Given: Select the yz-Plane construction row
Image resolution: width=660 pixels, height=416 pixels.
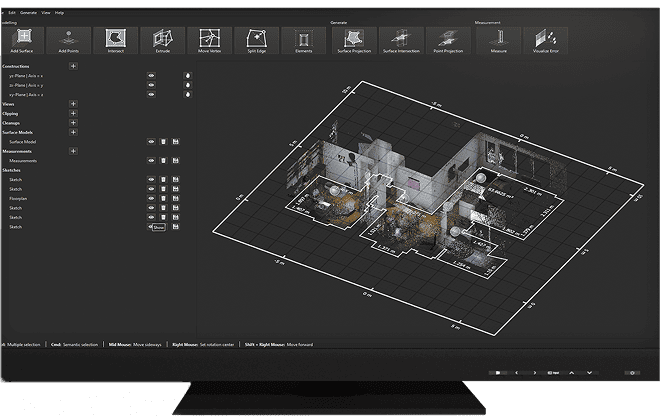Looking at the screenshot, I should (26, 76).
